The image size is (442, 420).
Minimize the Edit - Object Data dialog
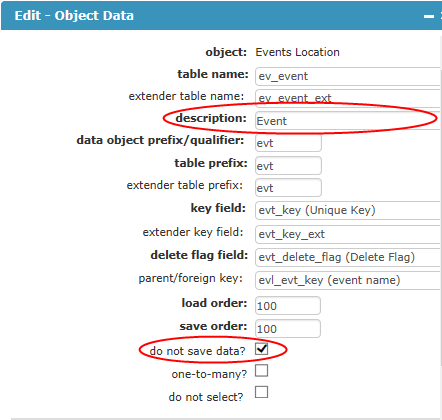429,16
